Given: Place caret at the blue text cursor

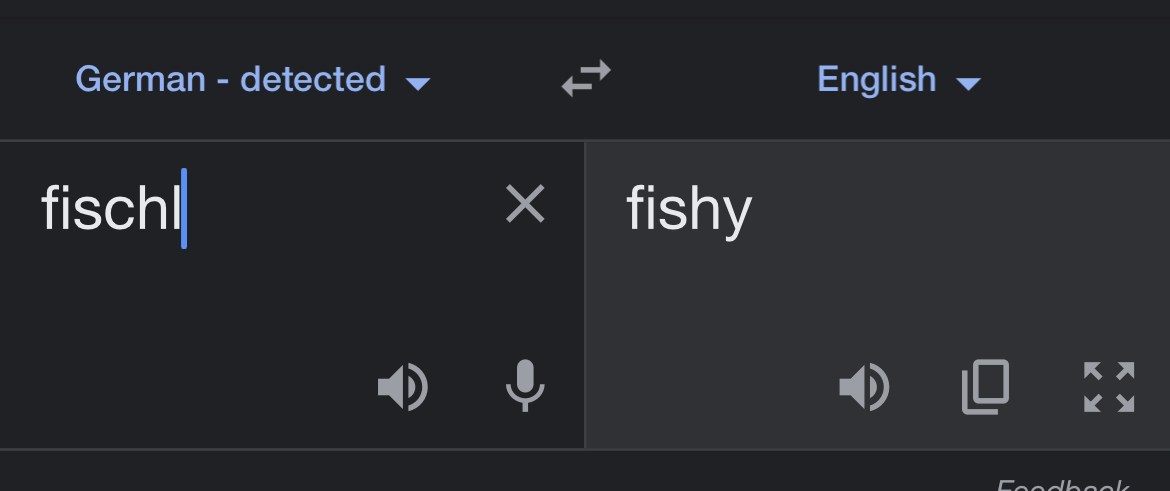Looking at the screenshot, I should coord(184,209).
